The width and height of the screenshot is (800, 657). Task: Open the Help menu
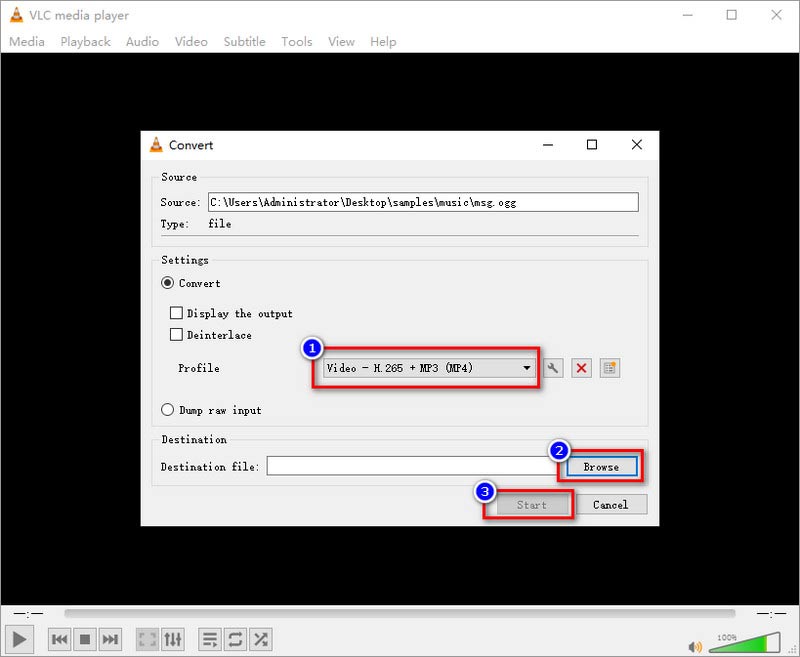tap(383, 42)
